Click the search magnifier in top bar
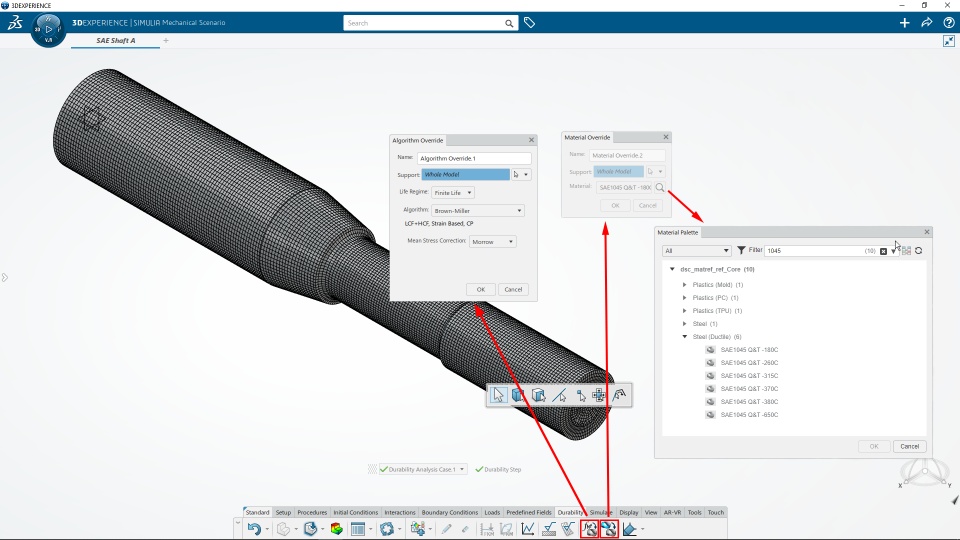Viewport: 960px width, 540px height. point(509,23)
